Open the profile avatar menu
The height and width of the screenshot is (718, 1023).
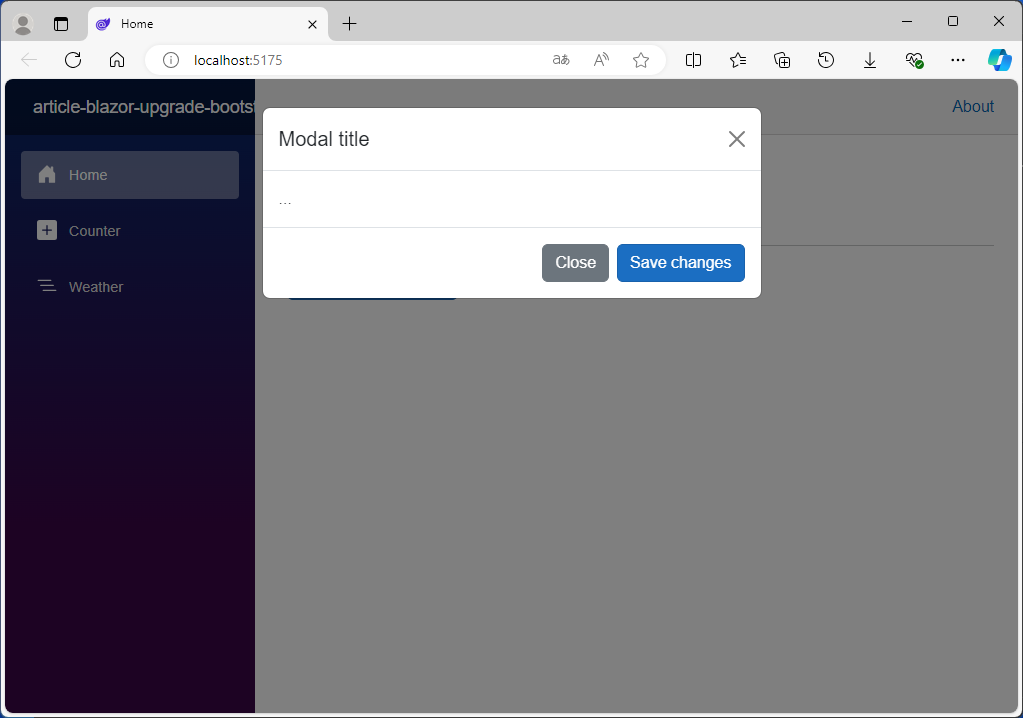(23, 24)
